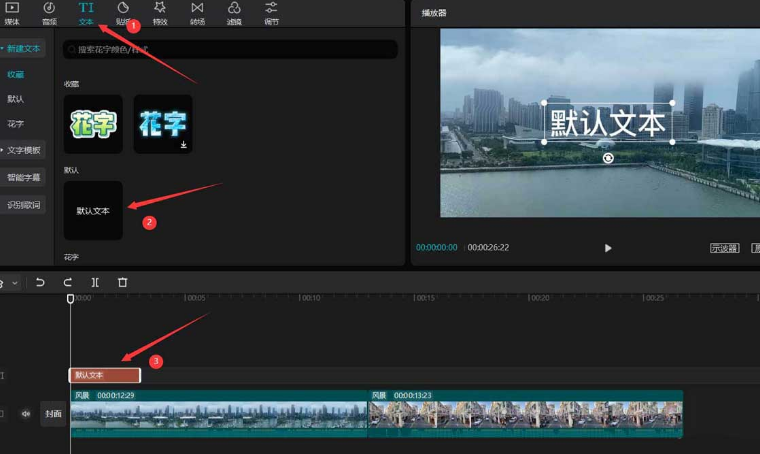Click the 示波器 button under preview
Screen dimensions: 760x454
pos(724,248)
